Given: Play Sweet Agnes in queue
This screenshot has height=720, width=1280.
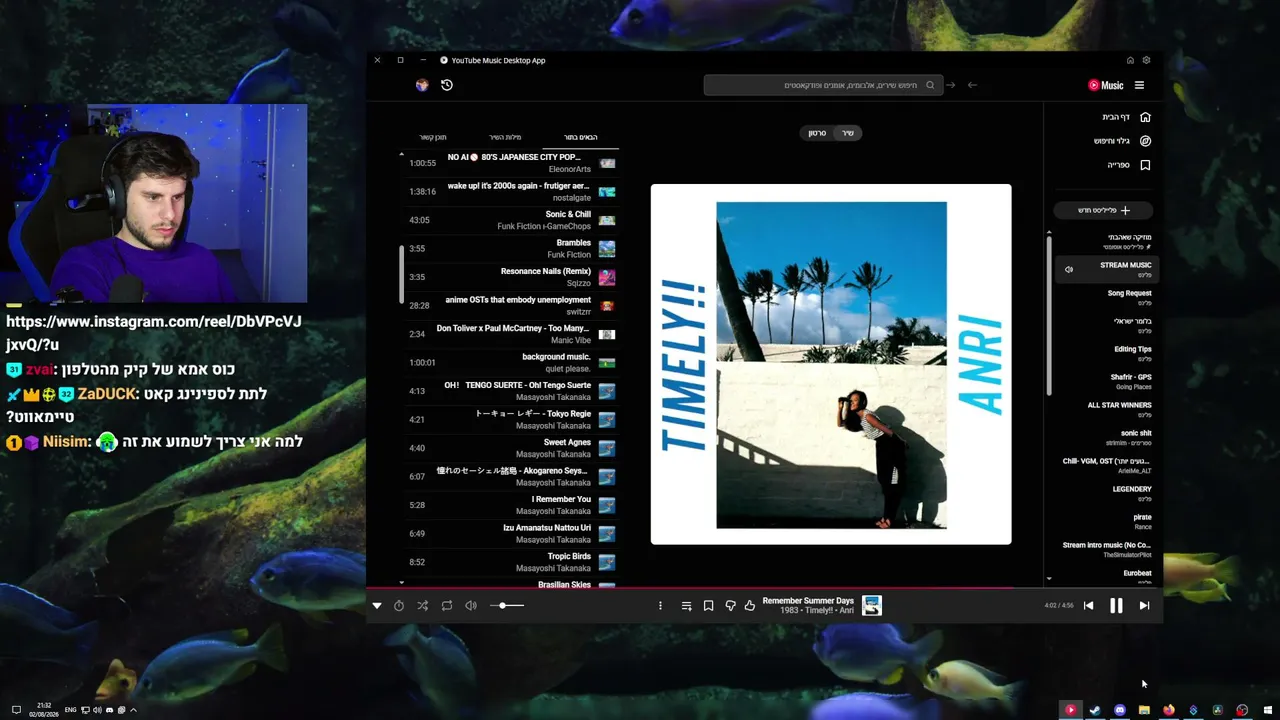Looking at the screenshot, I should [x=511, y=448].
